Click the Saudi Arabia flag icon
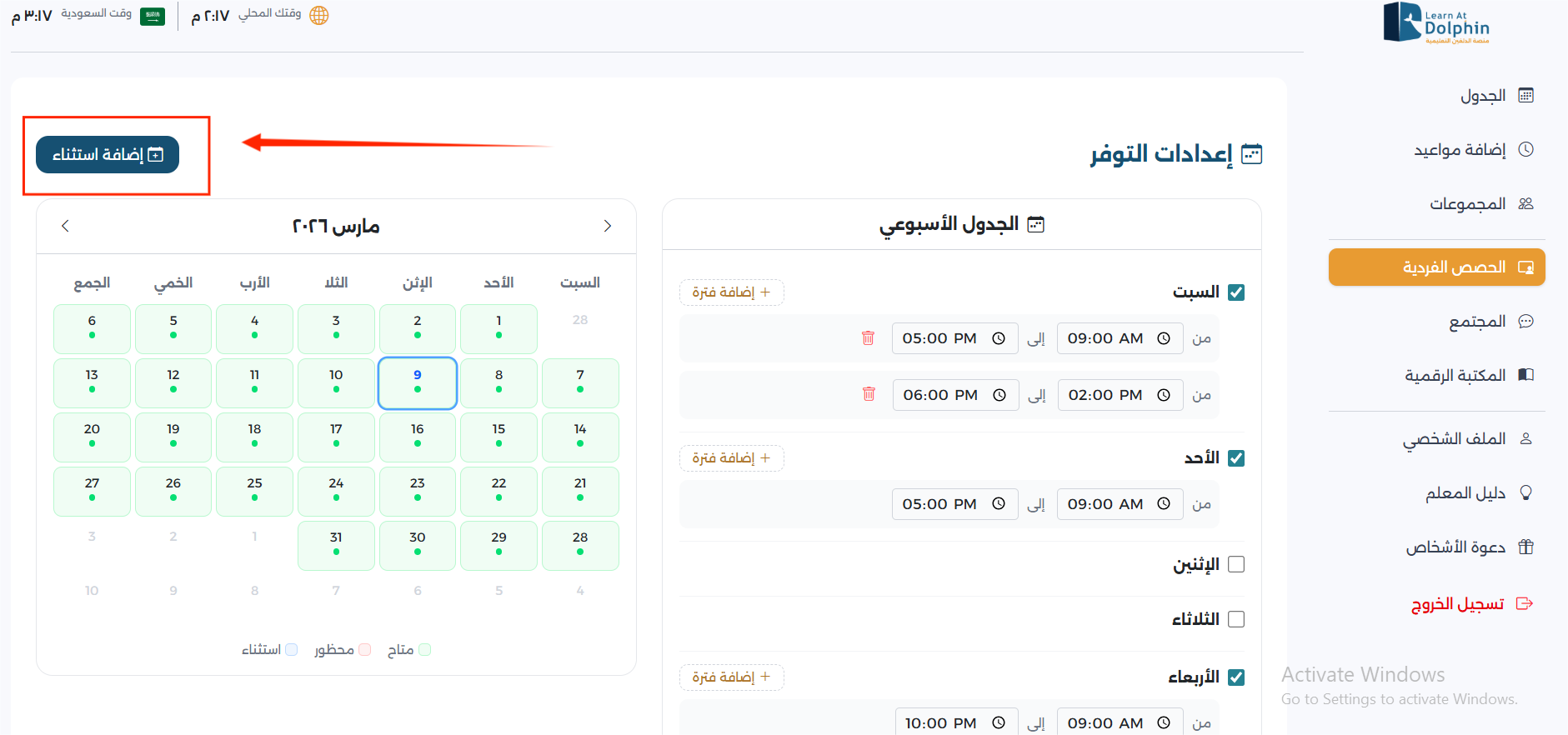Screen dimensions: 1568x735 [153, 16]
